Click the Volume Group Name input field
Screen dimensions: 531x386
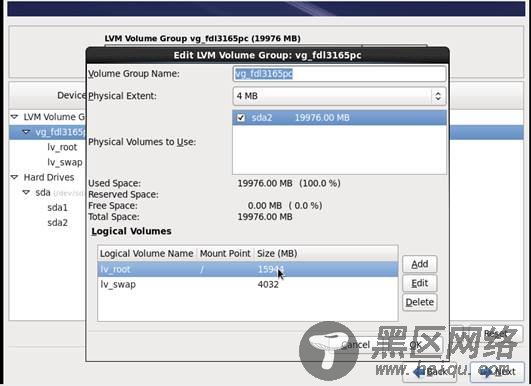pyautogui.click(x=339, y=73)
